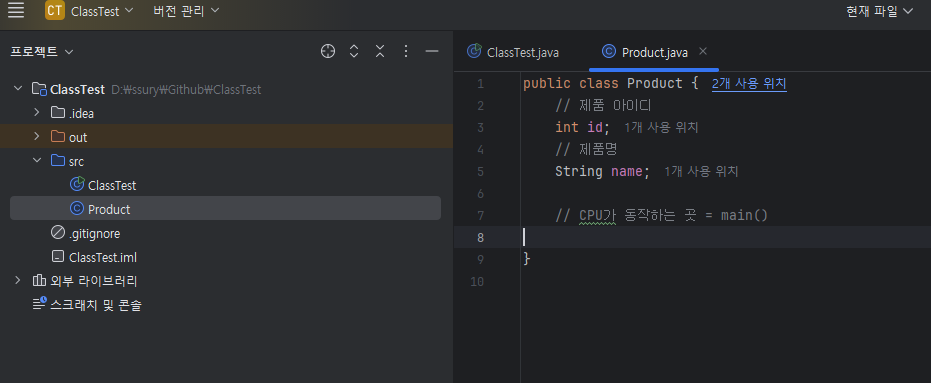Screen dimensions: 931x383
Task: Click the CT project badge icon
Action: click(55, 10)
